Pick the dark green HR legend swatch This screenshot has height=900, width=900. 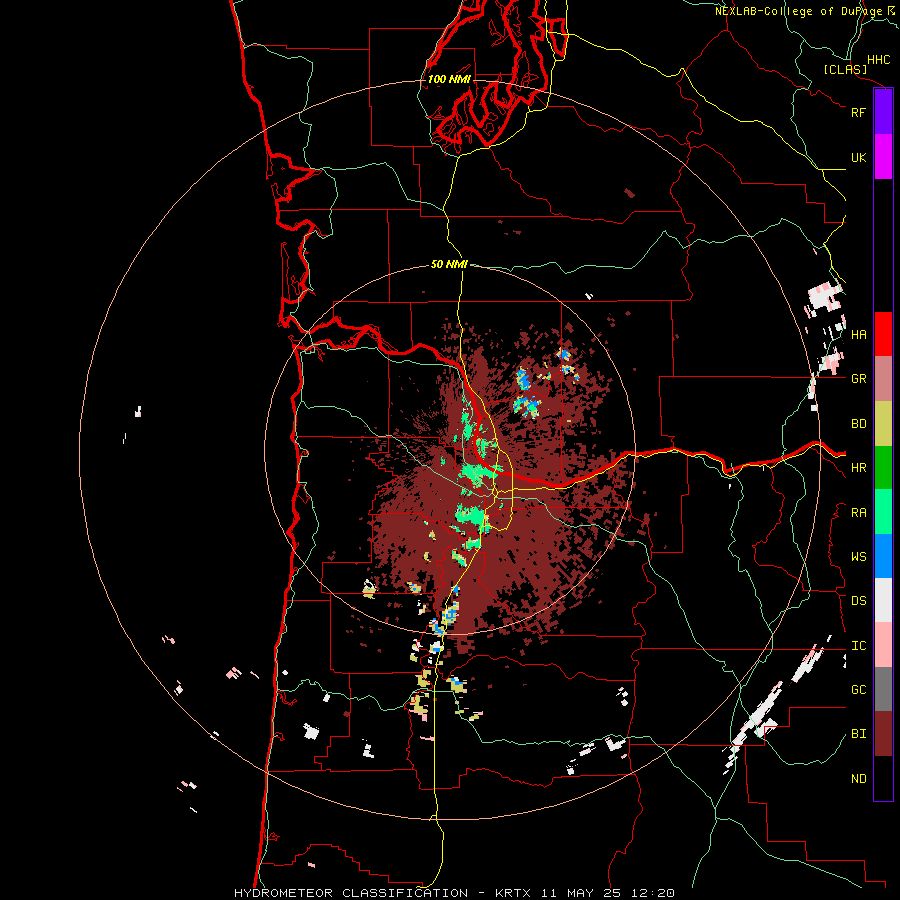pyautogui.click(x=883, y=468)
